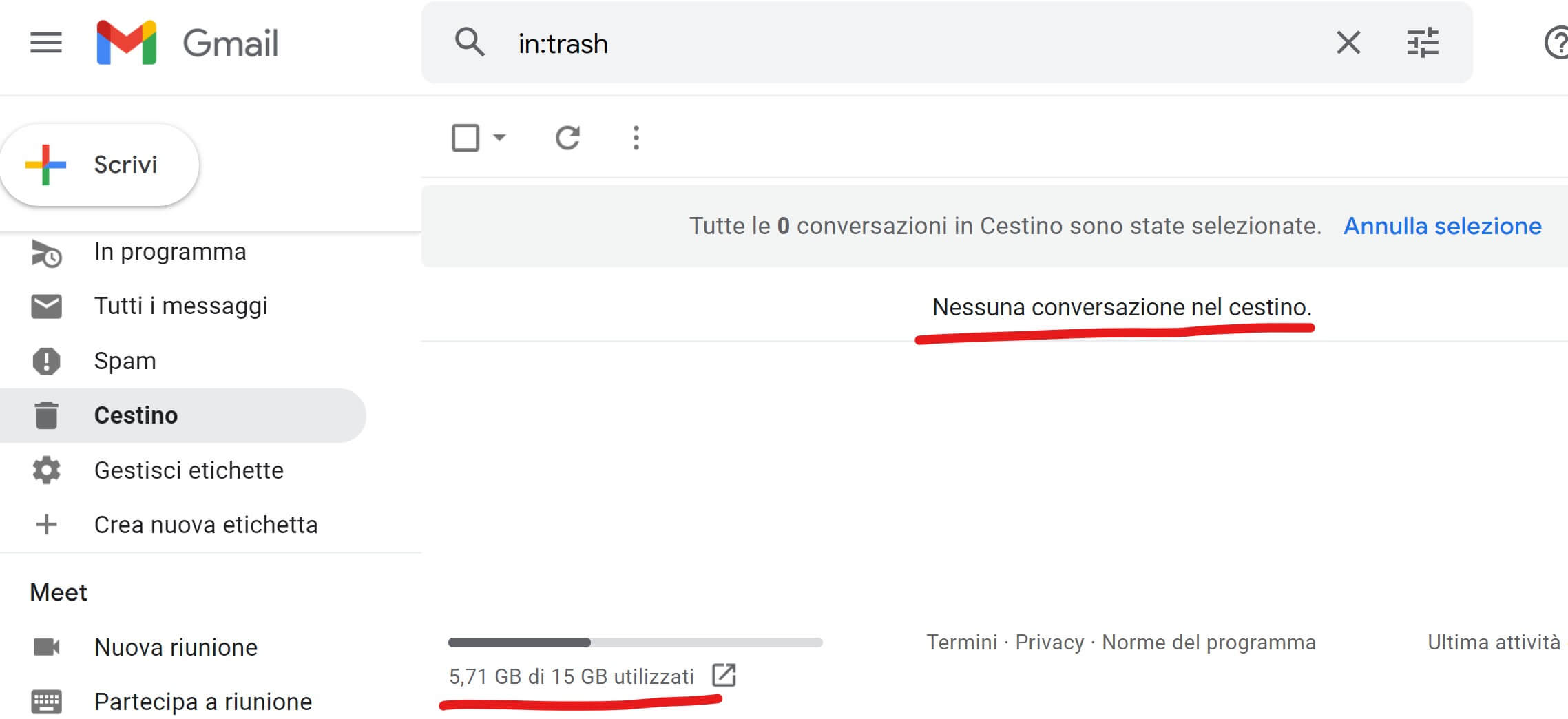Screen dimensions: 1568x719
Task: Click the search magnifier icon
Action: click(470, 43)
